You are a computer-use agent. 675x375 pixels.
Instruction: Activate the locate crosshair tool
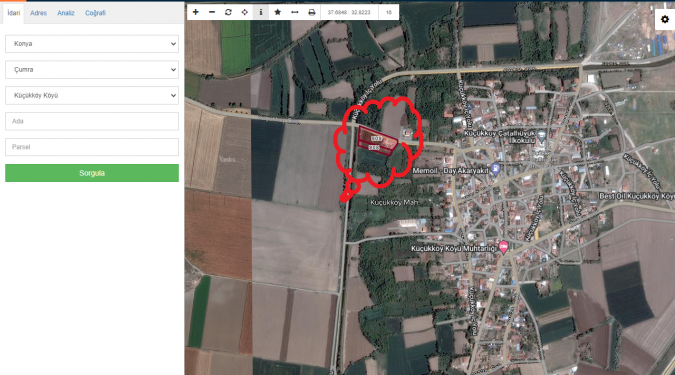pyautogui.click(x=245, y=12)
